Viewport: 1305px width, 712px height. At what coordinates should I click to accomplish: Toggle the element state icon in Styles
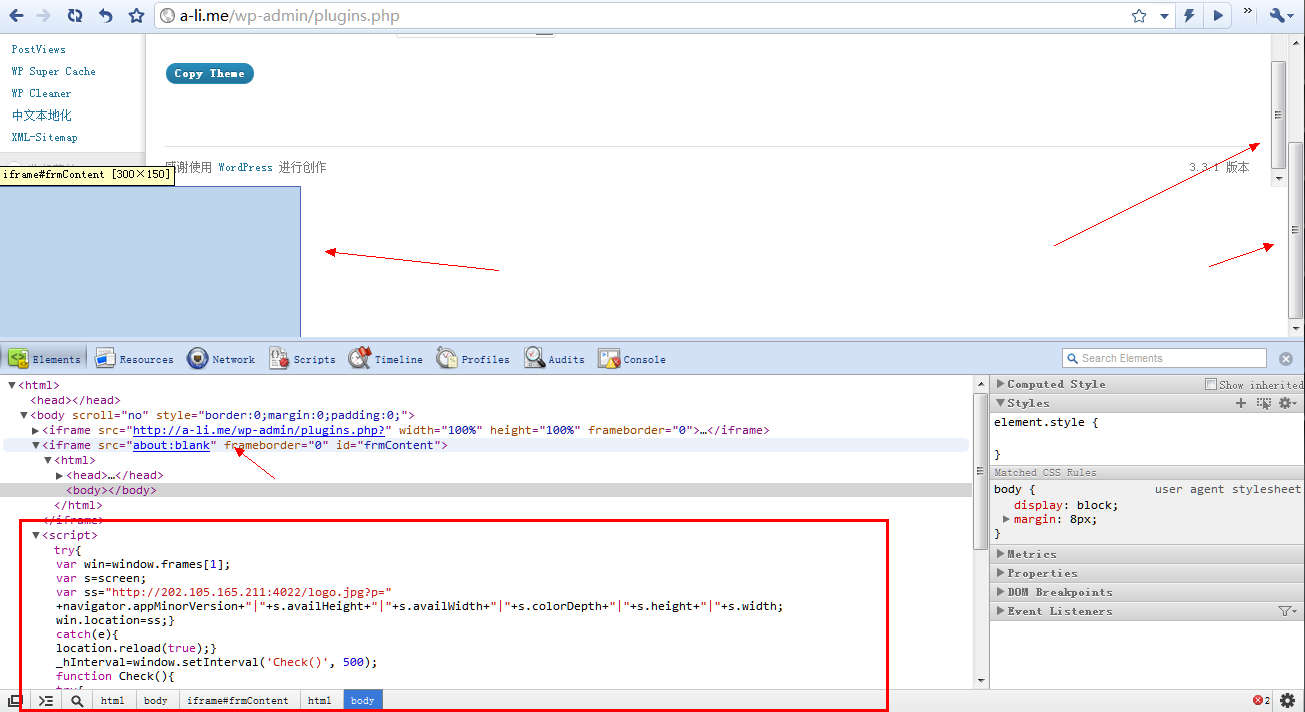1264,403
